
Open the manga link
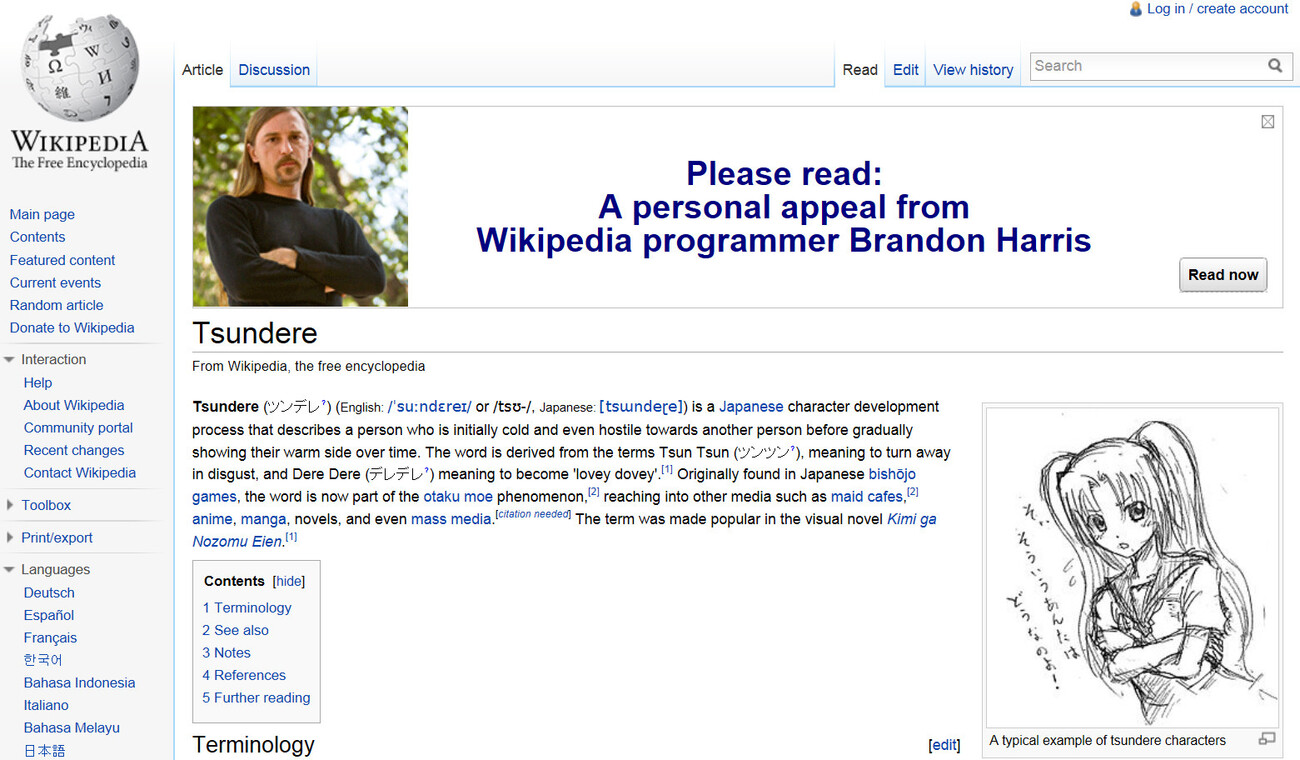(263, 519)
